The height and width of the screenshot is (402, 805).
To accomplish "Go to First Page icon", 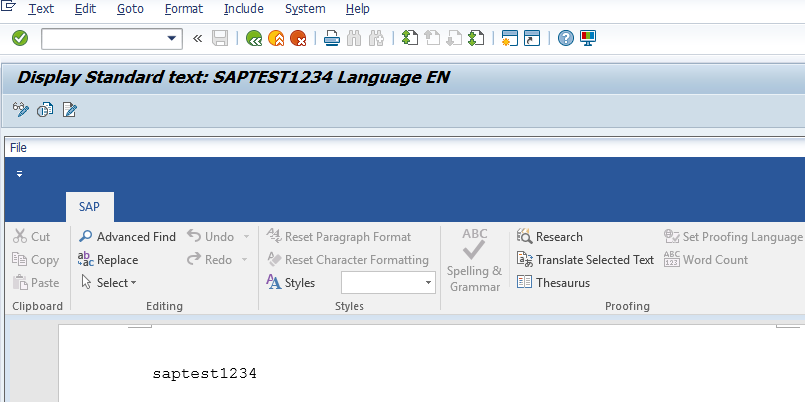I will 410,39.
